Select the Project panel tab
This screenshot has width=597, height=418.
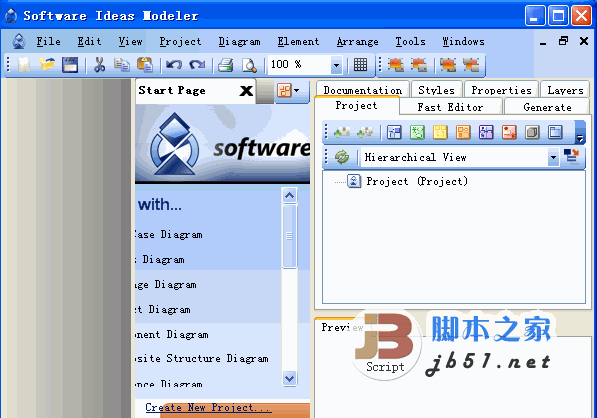(356, 105)
